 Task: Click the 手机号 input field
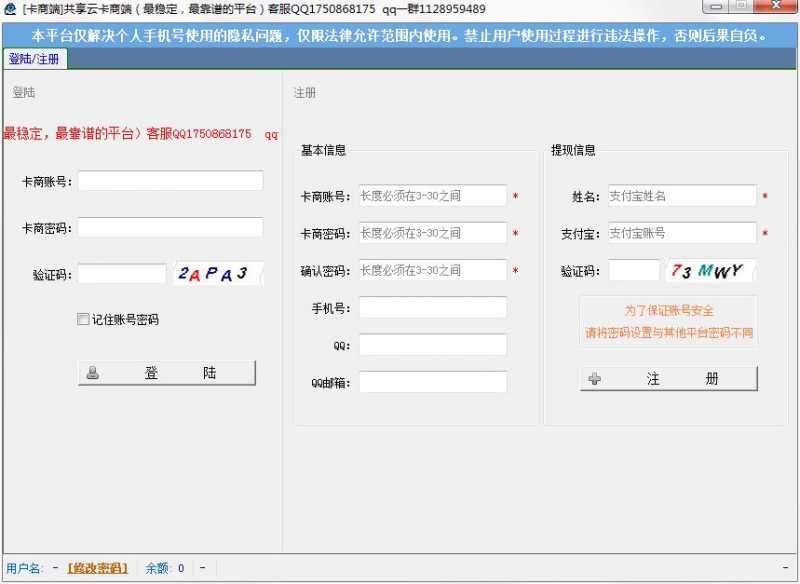click(x=433, y=307)
